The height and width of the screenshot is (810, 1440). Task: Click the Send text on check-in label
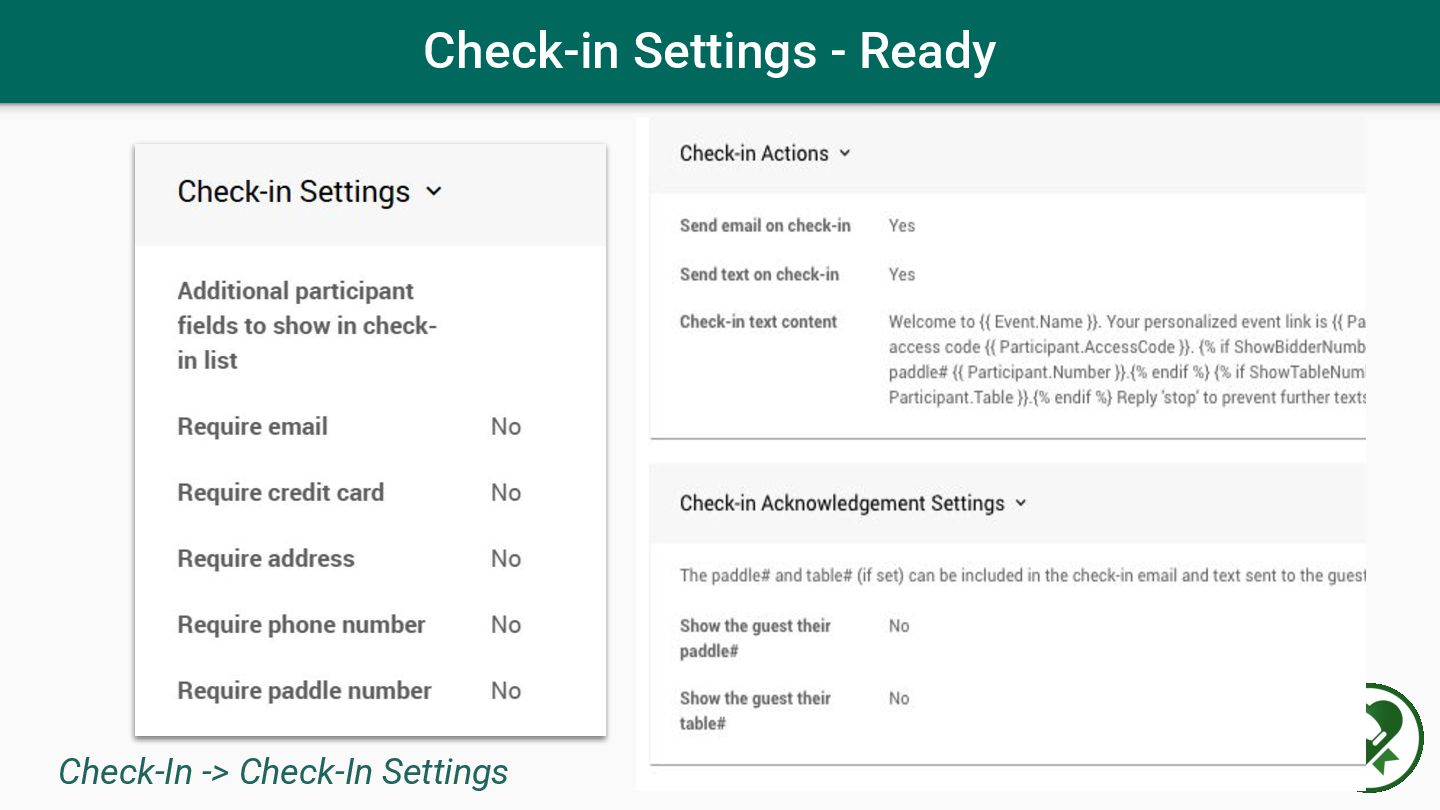(759, 275)
